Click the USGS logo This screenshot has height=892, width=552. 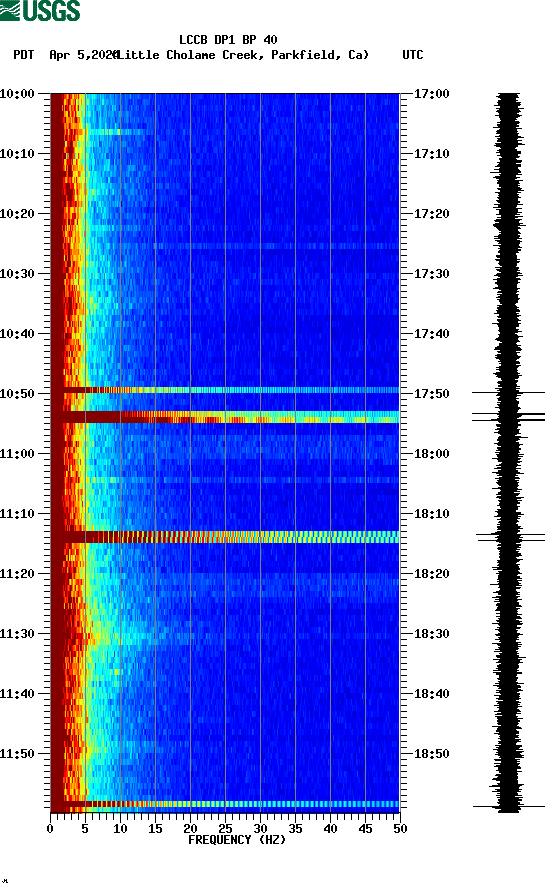click(40, 10)
